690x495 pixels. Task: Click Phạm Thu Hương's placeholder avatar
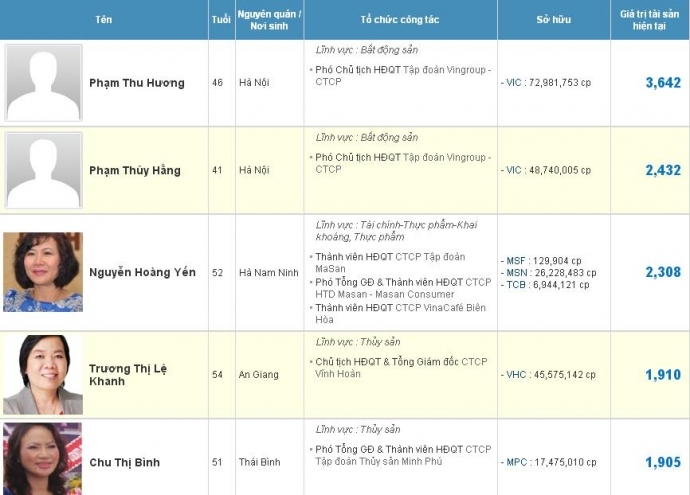(44, 83)
